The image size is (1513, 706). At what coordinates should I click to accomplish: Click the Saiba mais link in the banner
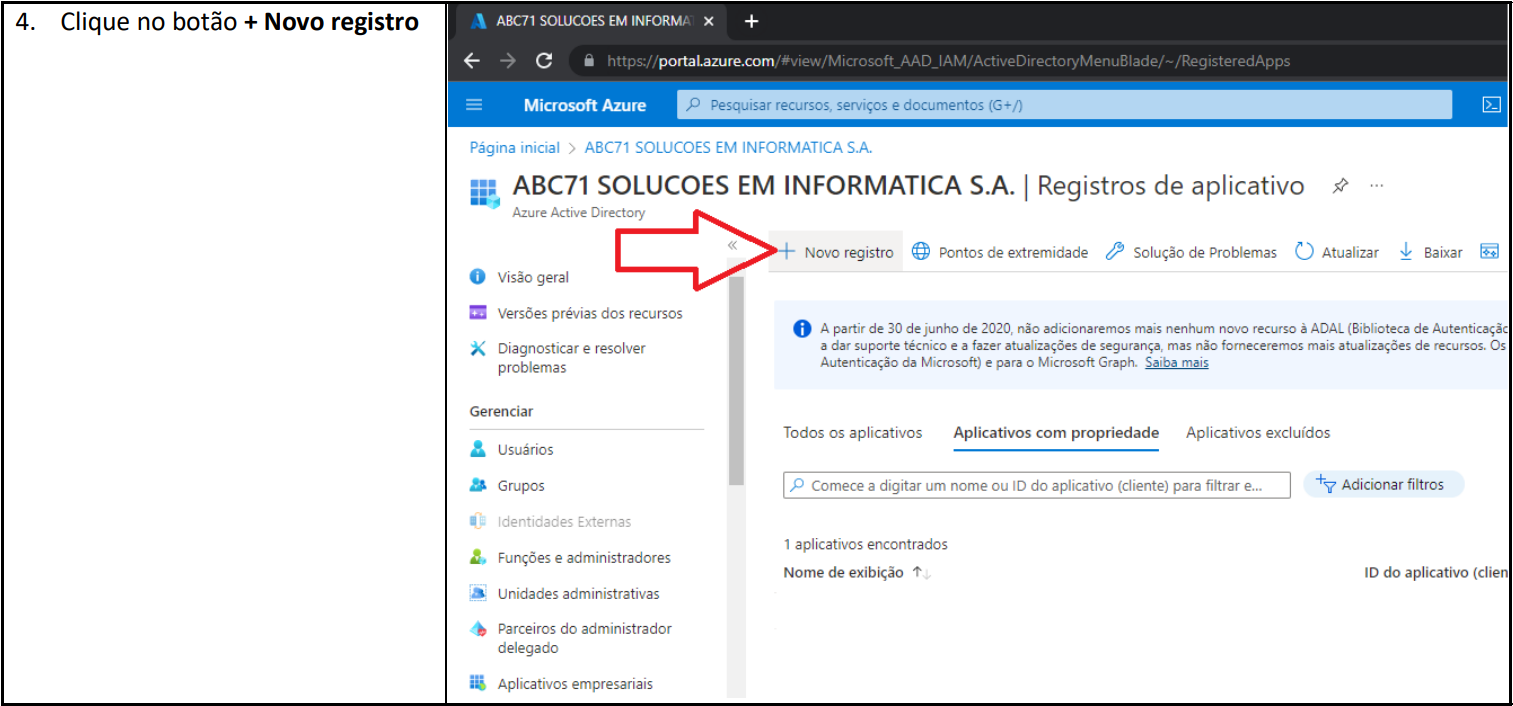1177,363
